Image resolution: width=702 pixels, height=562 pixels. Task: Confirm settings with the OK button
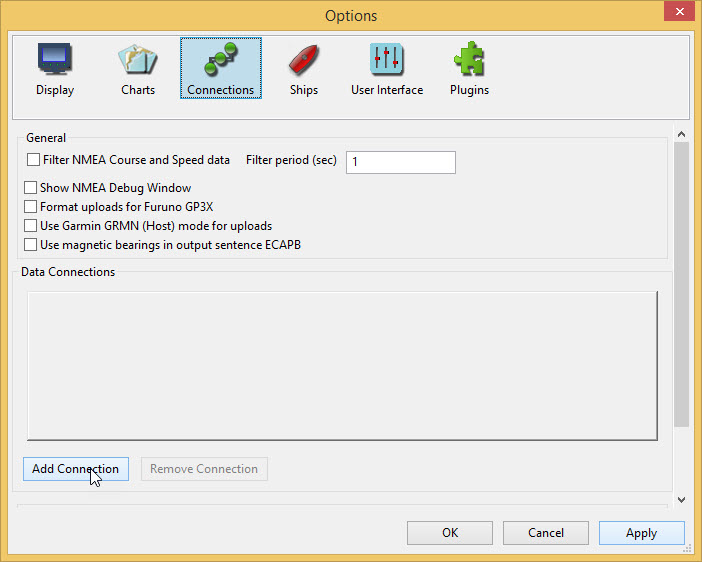pyautogui.click(x=449, y=533)
